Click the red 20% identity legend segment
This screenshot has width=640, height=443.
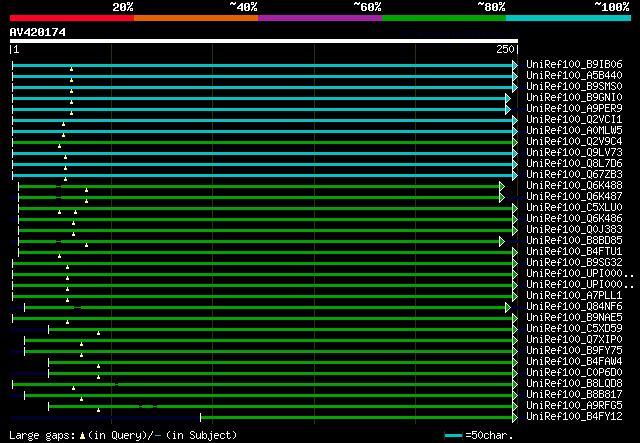click(x=72, y=18)
